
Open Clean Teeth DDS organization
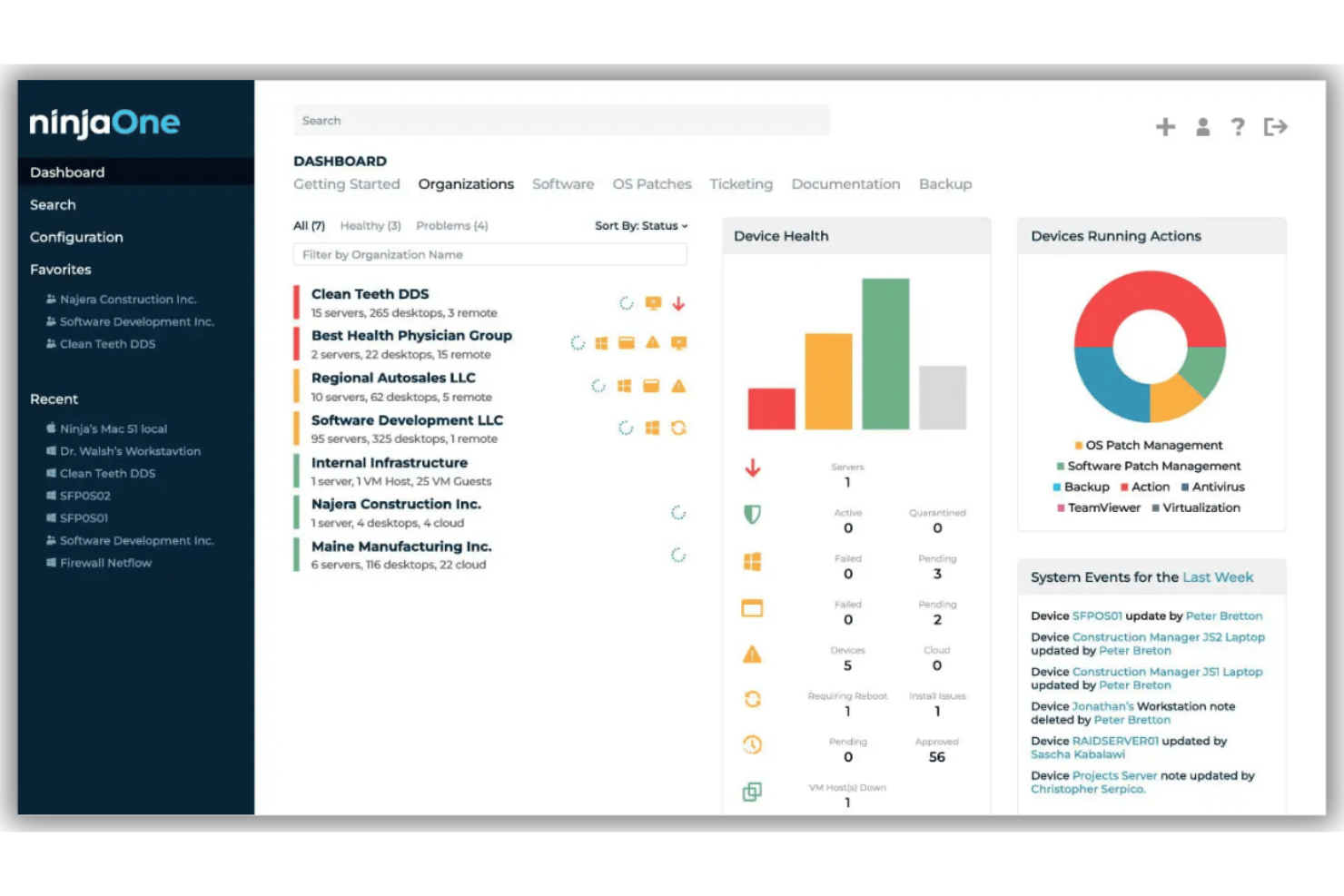370,294
